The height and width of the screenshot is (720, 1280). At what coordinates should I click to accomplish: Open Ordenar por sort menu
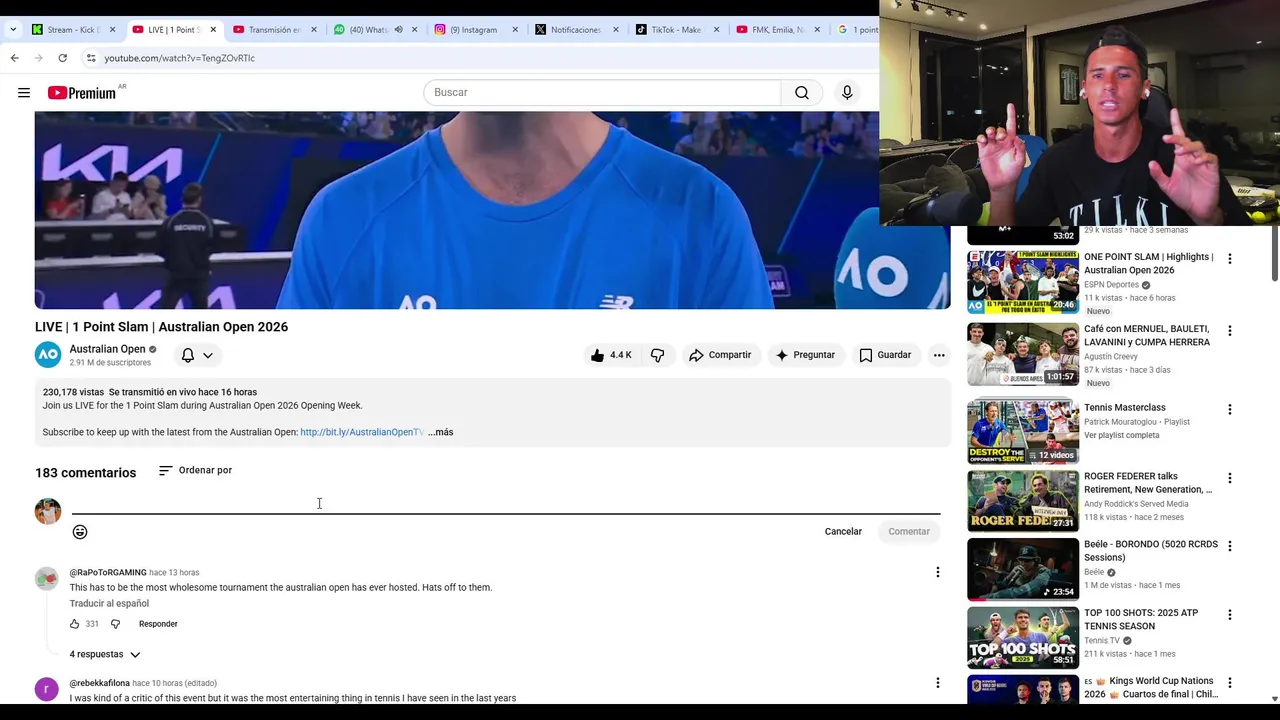click(x=196, y=470)
